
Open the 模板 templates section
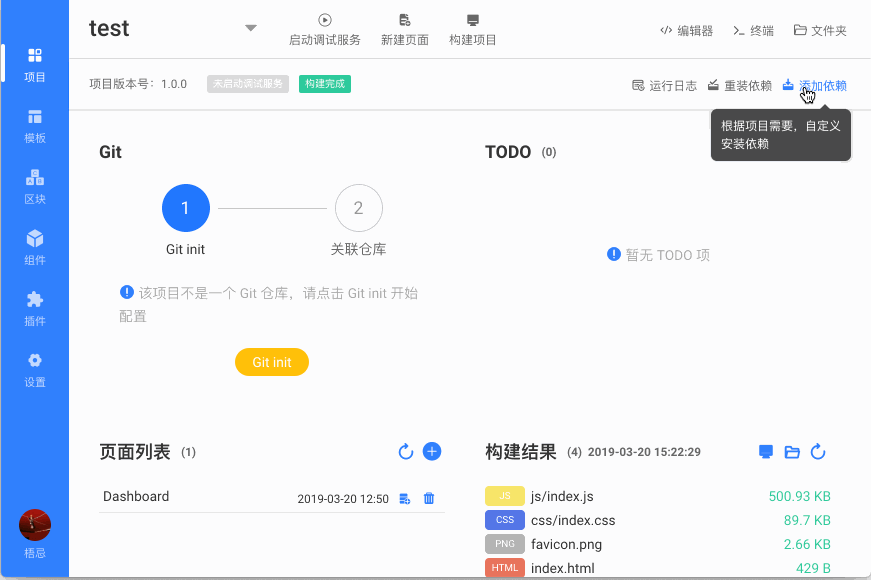34,126
